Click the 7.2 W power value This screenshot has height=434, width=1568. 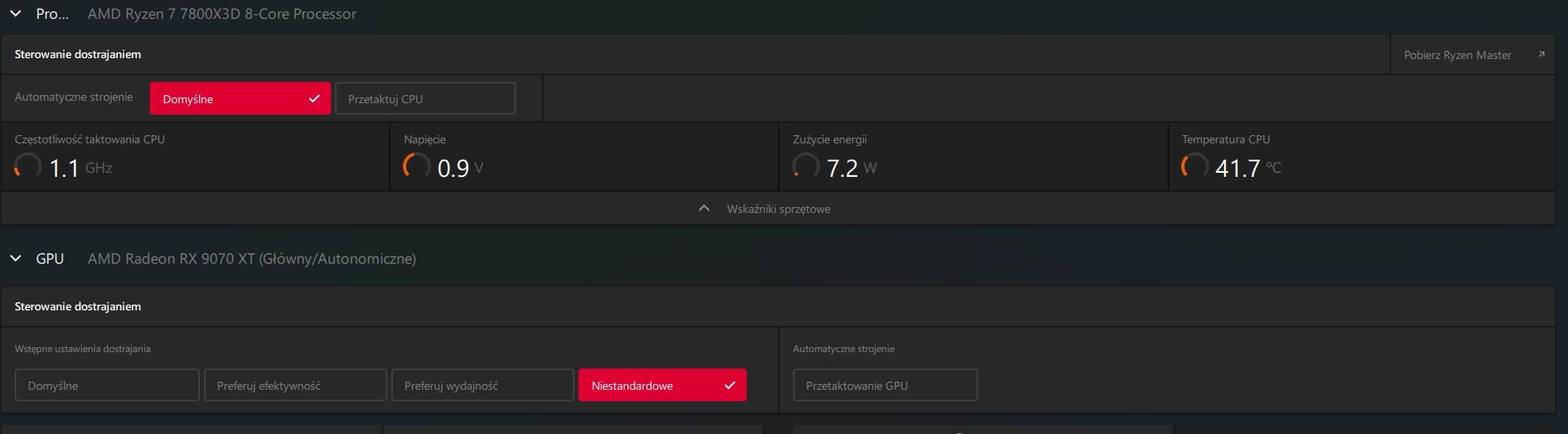pyautogui.click(x=852, y=168)
